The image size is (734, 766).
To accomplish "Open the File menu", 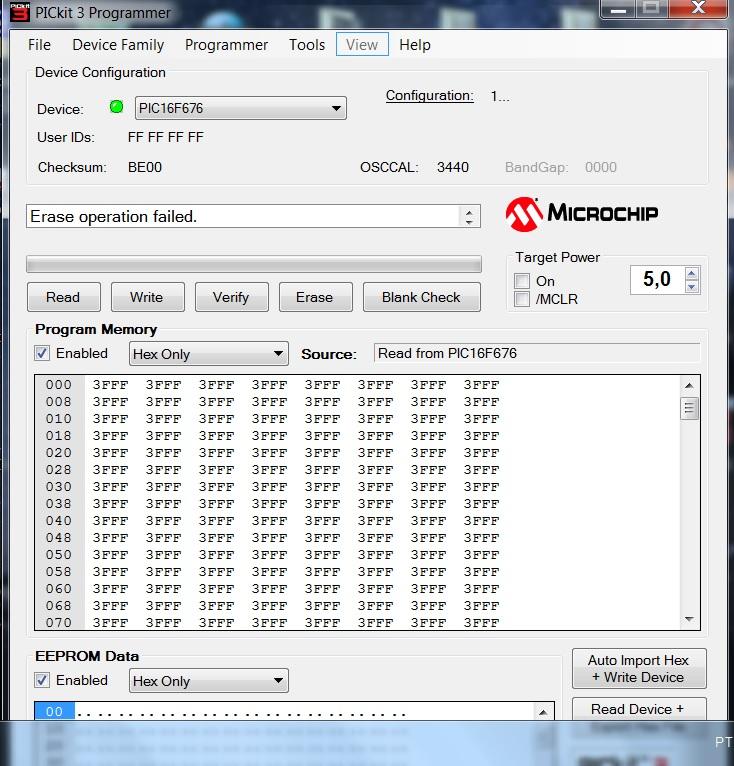I will coord(39,45).
